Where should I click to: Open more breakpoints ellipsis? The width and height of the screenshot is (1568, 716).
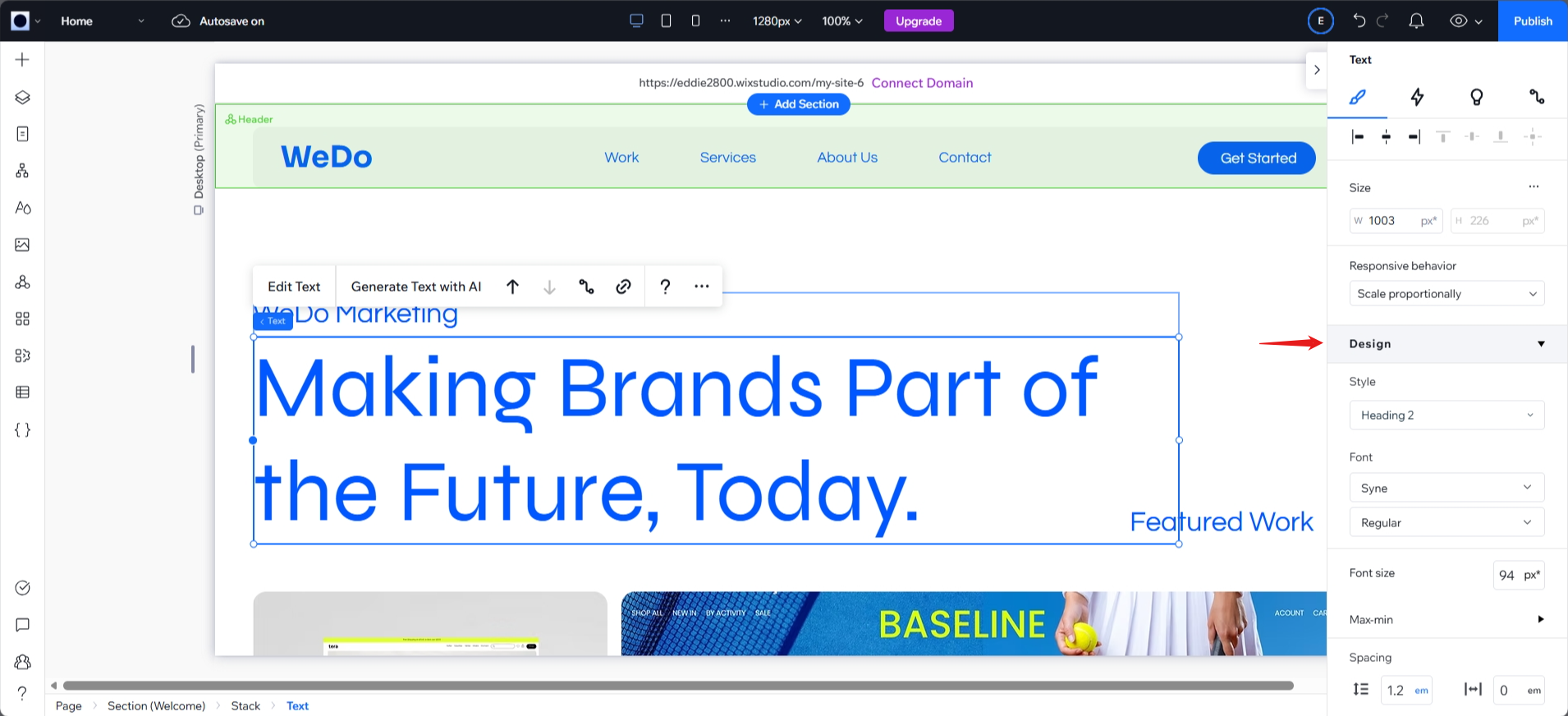click(725, 21)
